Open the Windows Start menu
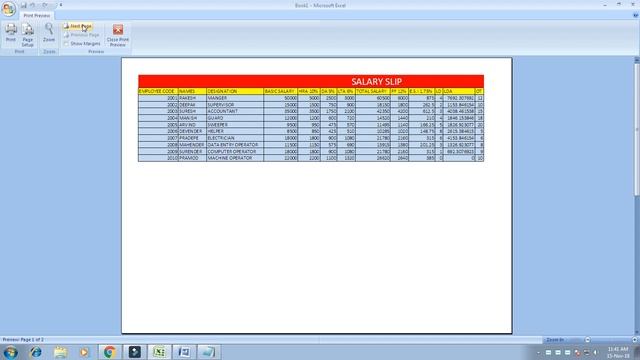This screenshot has height=360, width=640. pos(10,352)
